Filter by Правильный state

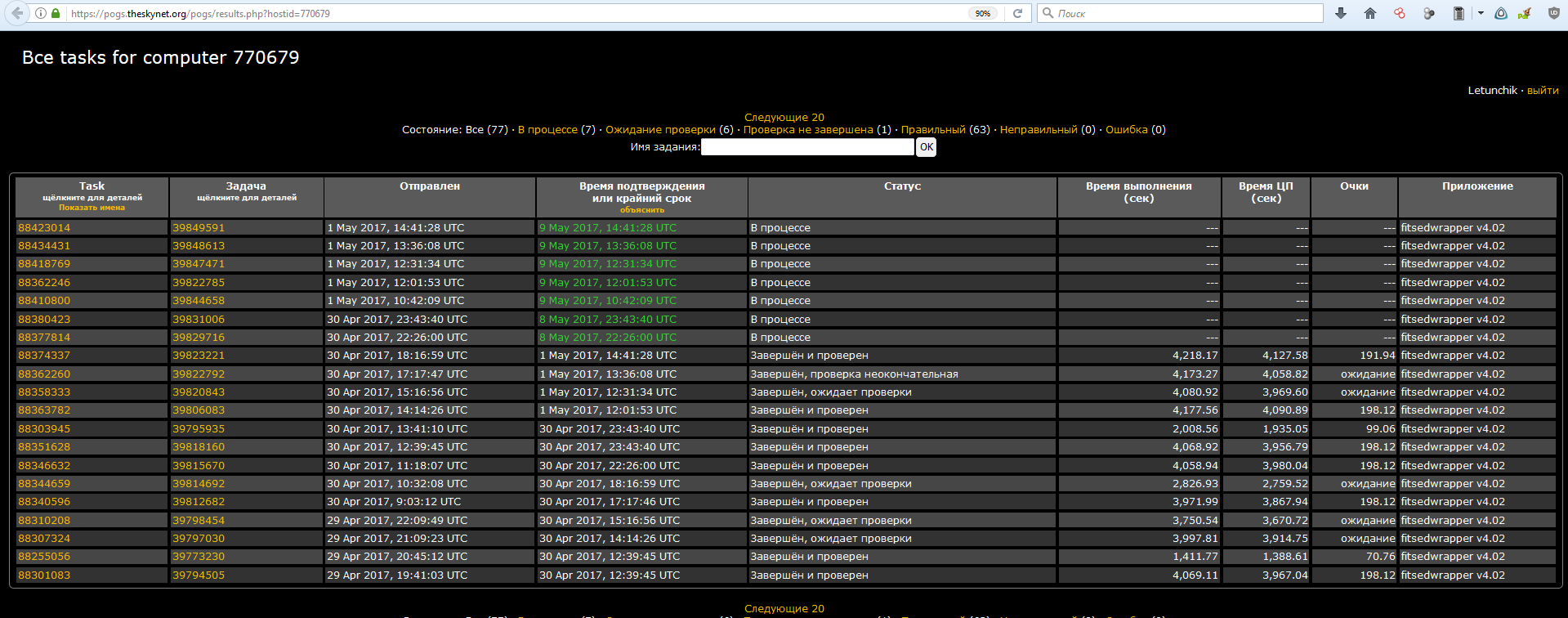click(933, 129)
